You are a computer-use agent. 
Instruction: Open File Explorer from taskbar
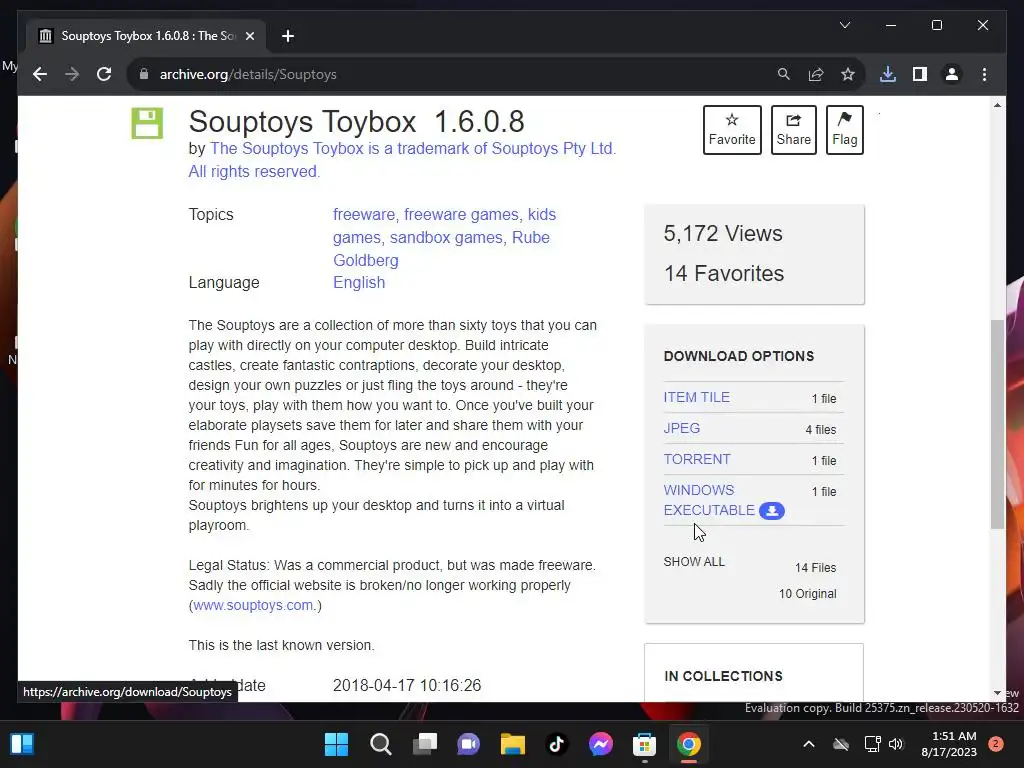[x=513, y=744]
